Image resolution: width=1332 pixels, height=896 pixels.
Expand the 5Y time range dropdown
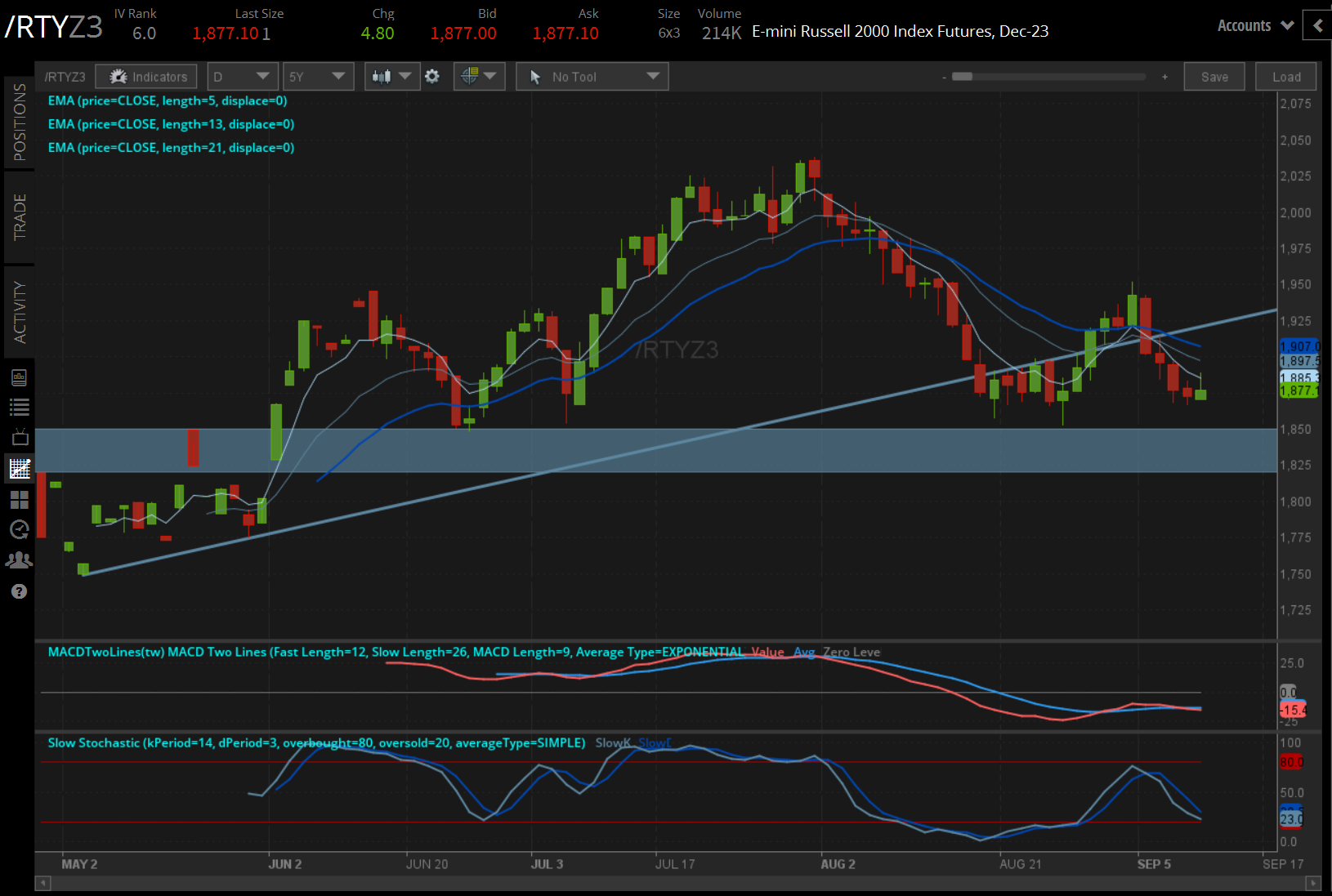[318, 77]
